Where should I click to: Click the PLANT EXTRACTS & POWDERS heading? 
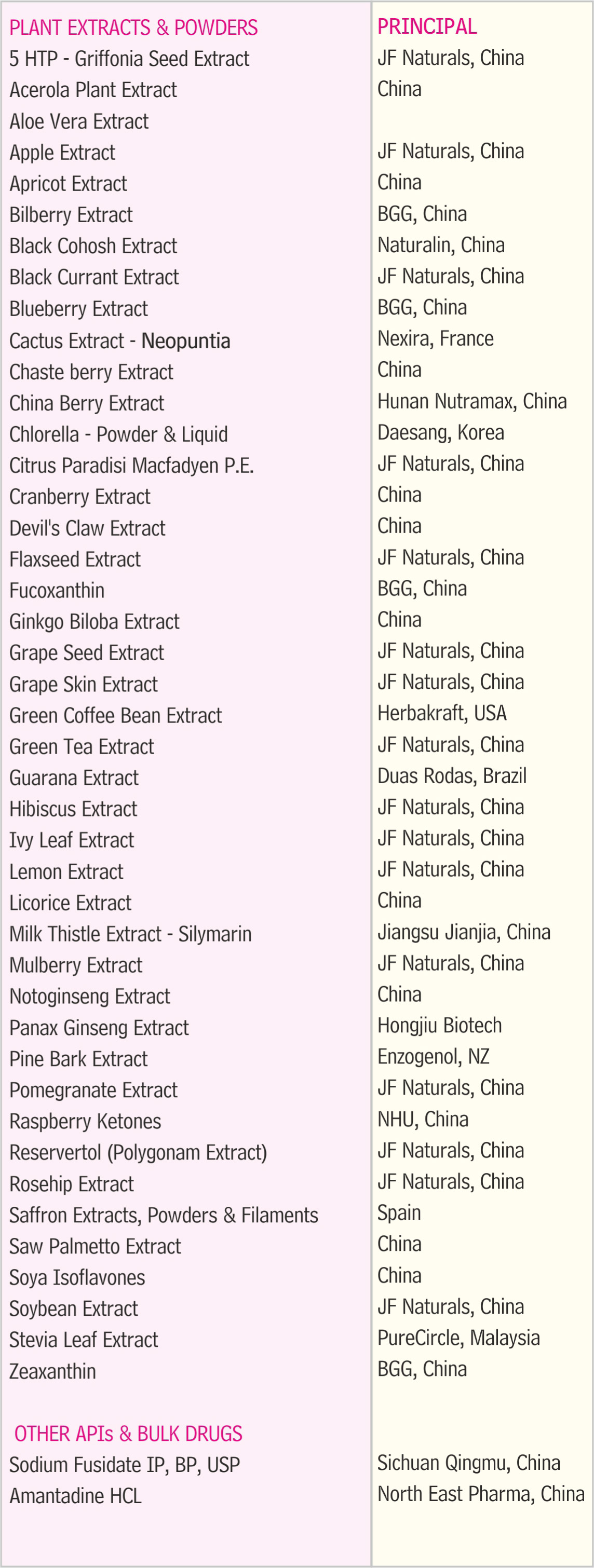[133, 28]
